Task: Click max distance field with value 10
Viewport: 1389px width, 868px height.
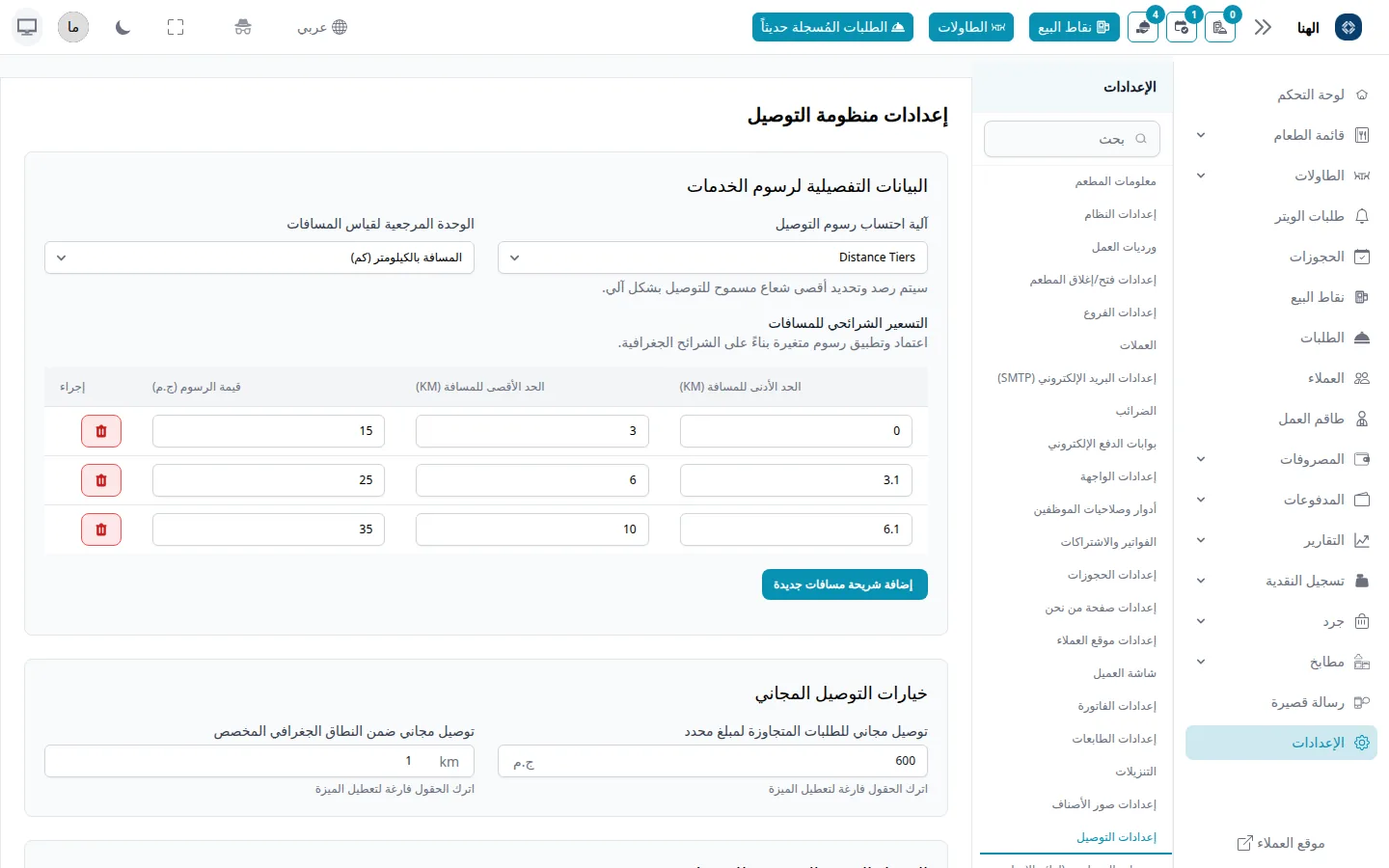Action: (532, 529)
